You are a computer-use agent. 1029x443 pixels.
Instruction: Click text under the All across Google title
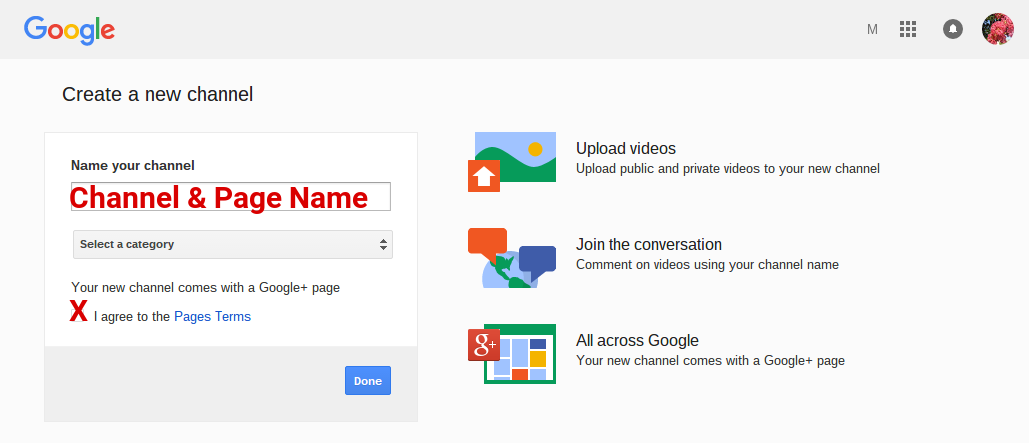coord(710,361)
